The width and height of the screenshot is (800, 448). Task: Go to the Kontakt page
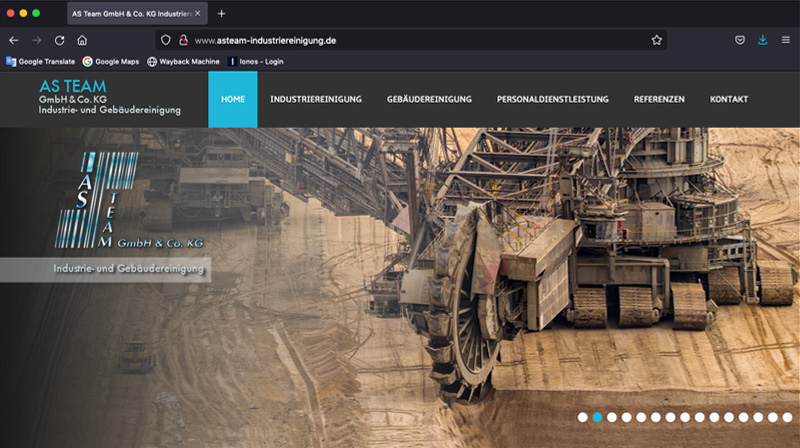729,99
